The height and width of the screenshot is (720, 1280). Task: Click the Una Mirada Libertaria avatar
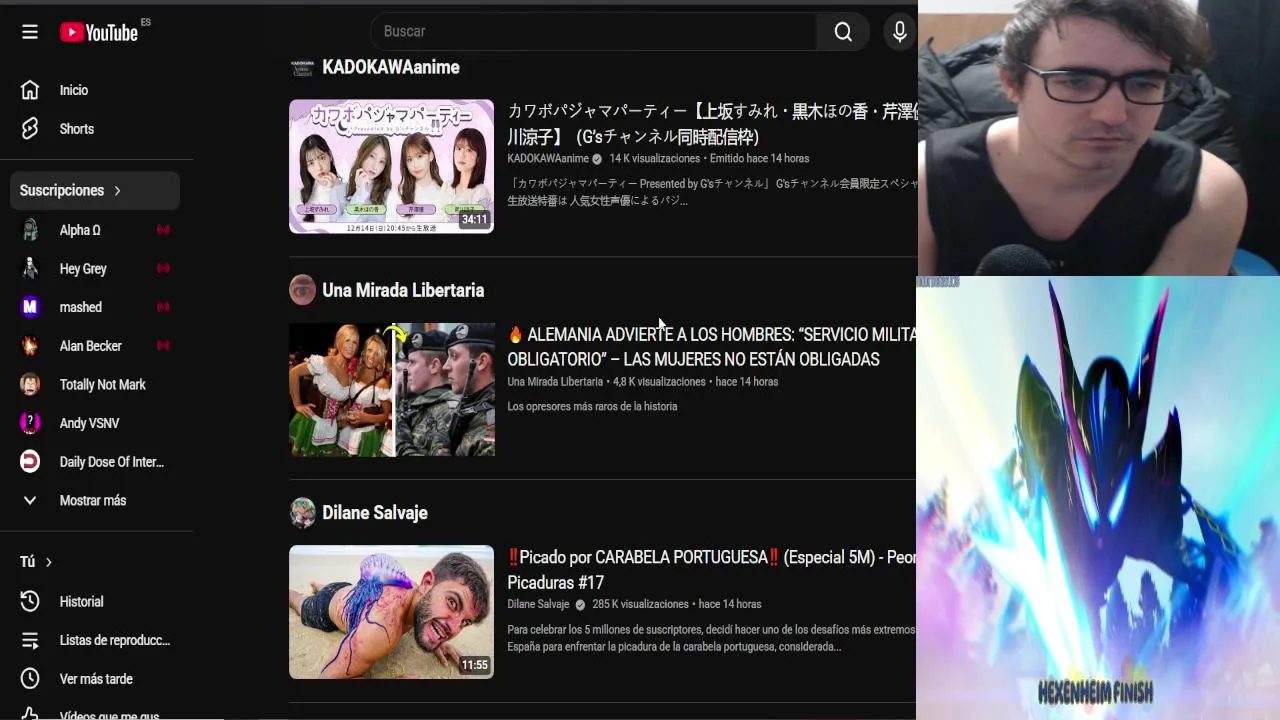tap(302, 290)
